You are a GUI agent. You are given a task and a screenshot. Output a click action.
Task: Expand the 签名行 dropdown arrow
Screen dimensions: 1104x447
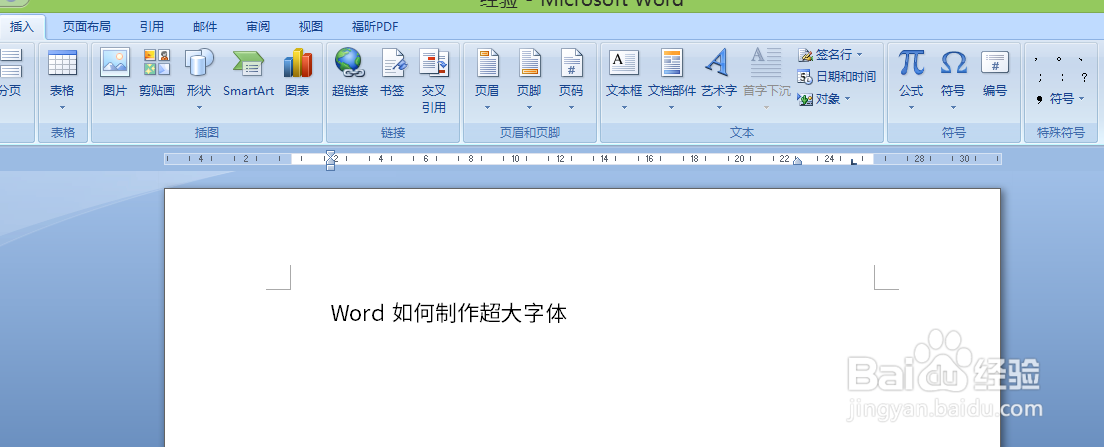[859, 55]
